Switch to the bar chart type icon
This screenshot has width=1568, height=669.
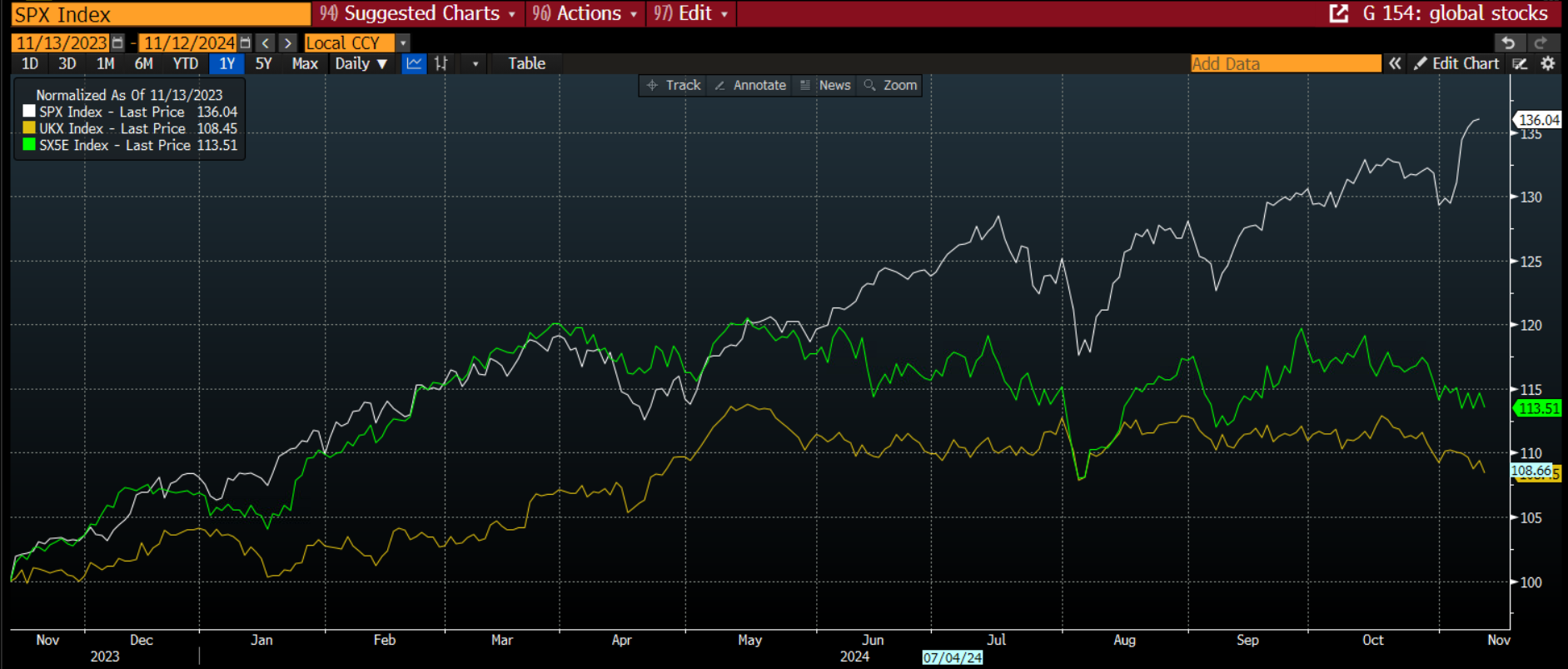[441, 63]
